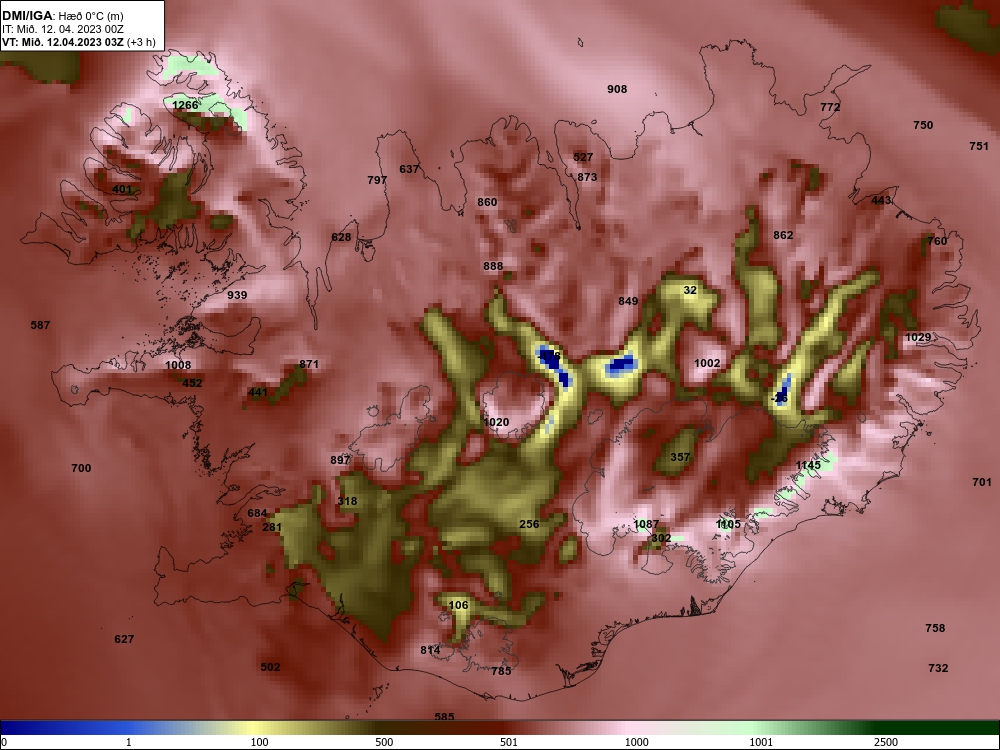Click the 502 offshore map value
Viewport: 1000px width, 750px height.
pyautogui.click(x=270, y=667)
